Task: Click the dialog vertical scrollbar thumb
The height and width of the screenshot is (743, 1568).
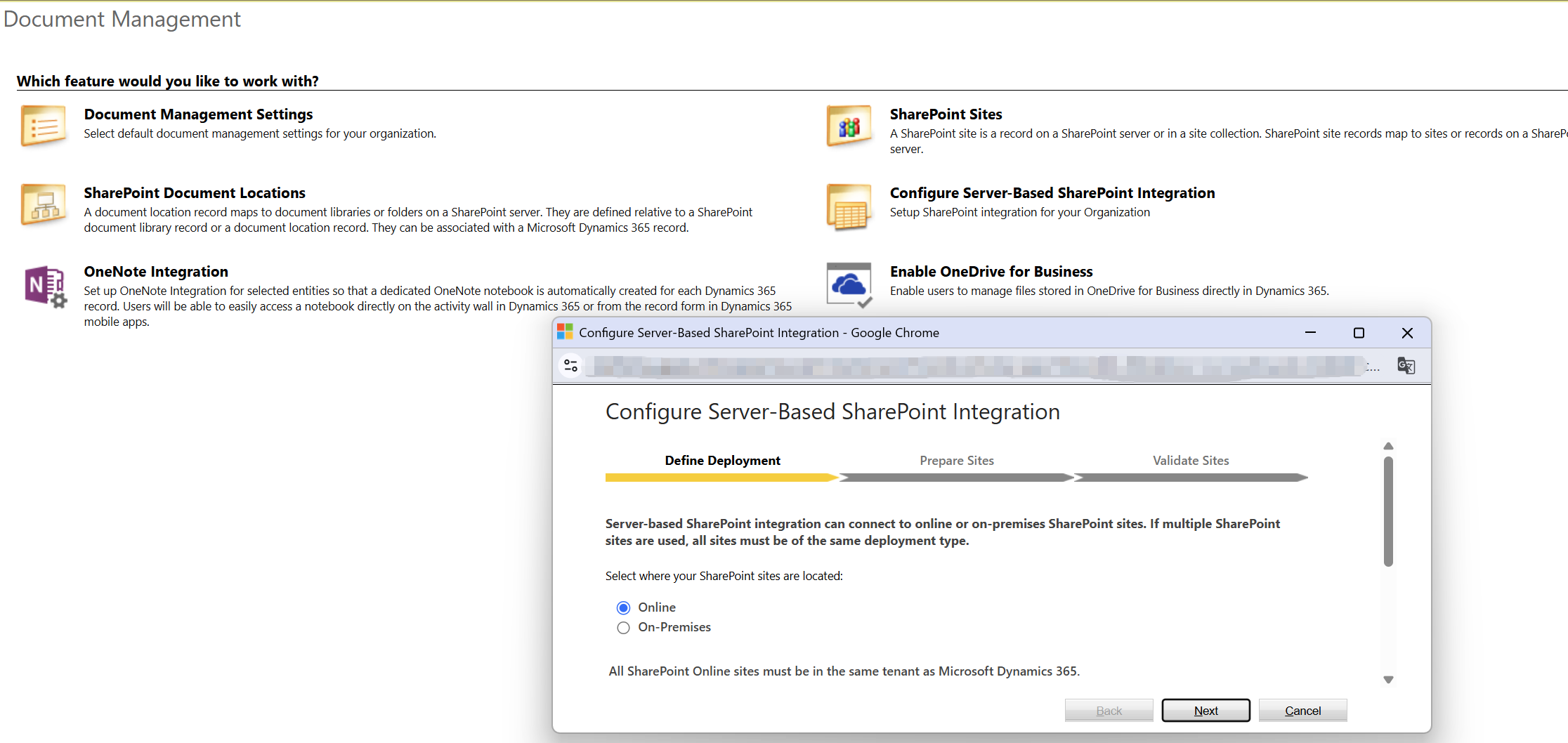Action: [x=1388, y=511]
